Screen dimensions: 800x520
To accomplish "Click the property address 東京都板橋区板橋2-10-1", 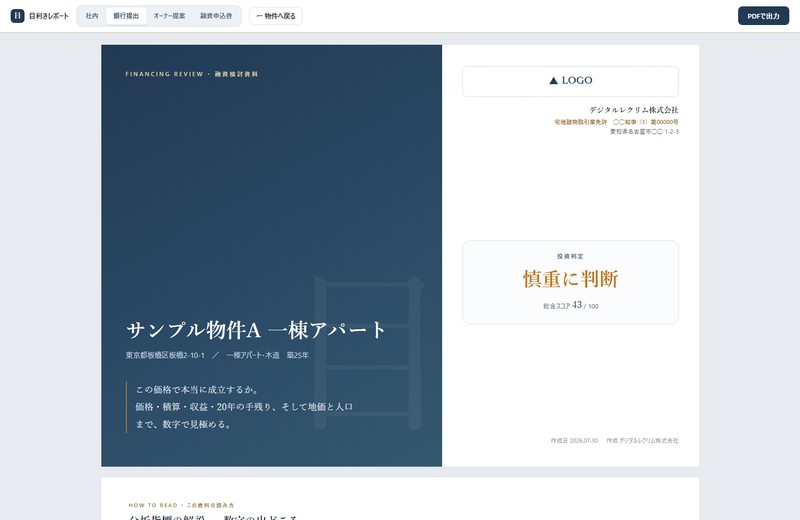I will click(165, 355).
